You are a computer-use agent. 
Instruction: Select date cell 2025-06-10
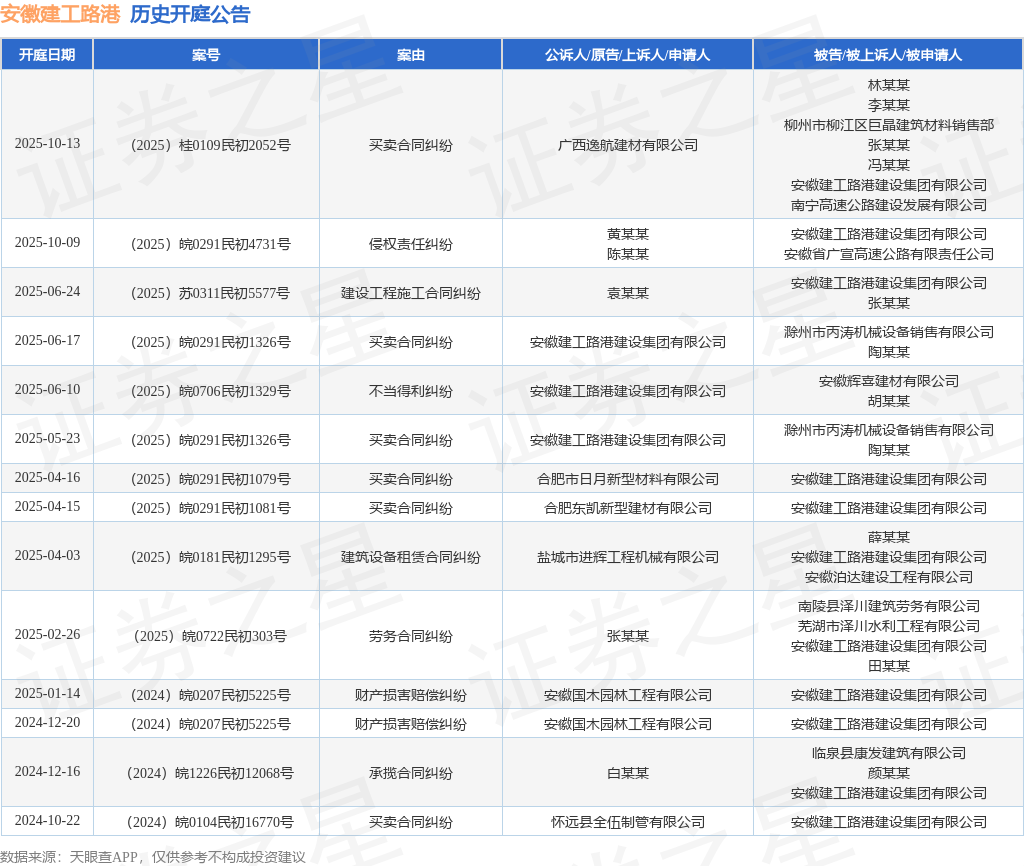point(48,389)
